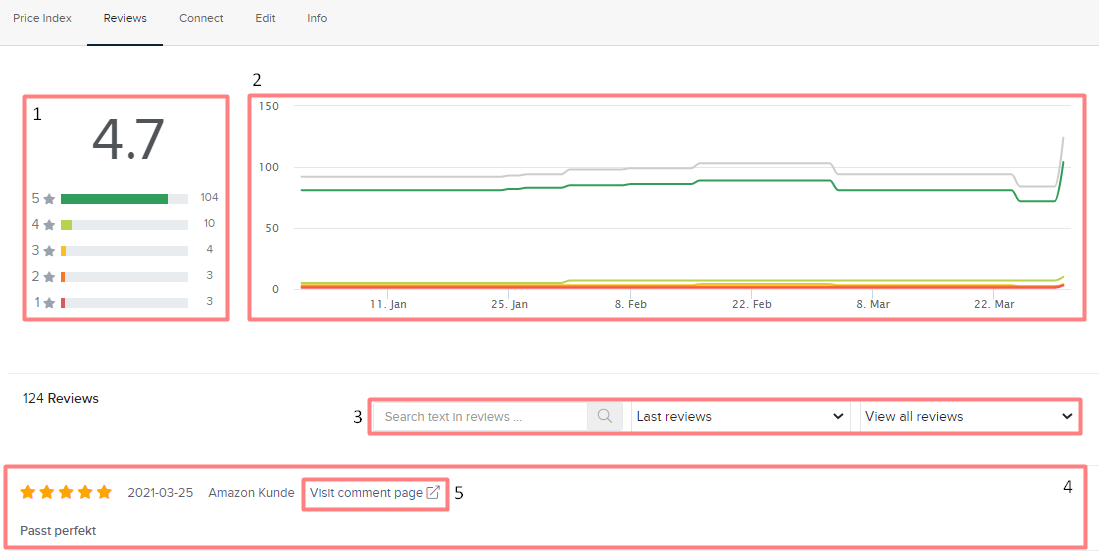Image resolution: width=1099 pixels, height=552 pixels.
Task: Switch to the Price Index tab
Action: (x=42, y=18)
